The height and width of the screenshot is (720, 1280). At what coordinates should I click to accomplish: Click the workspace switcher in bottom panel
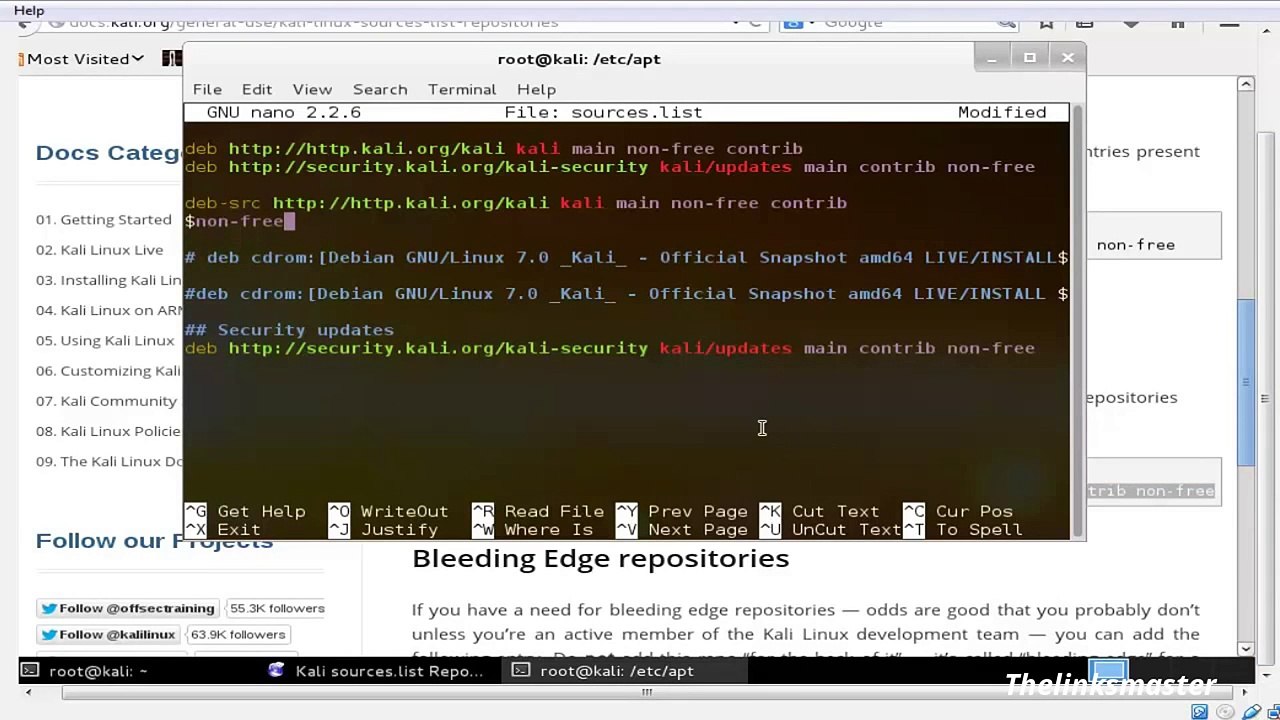pyautogui.click(x=1109, y=670)
